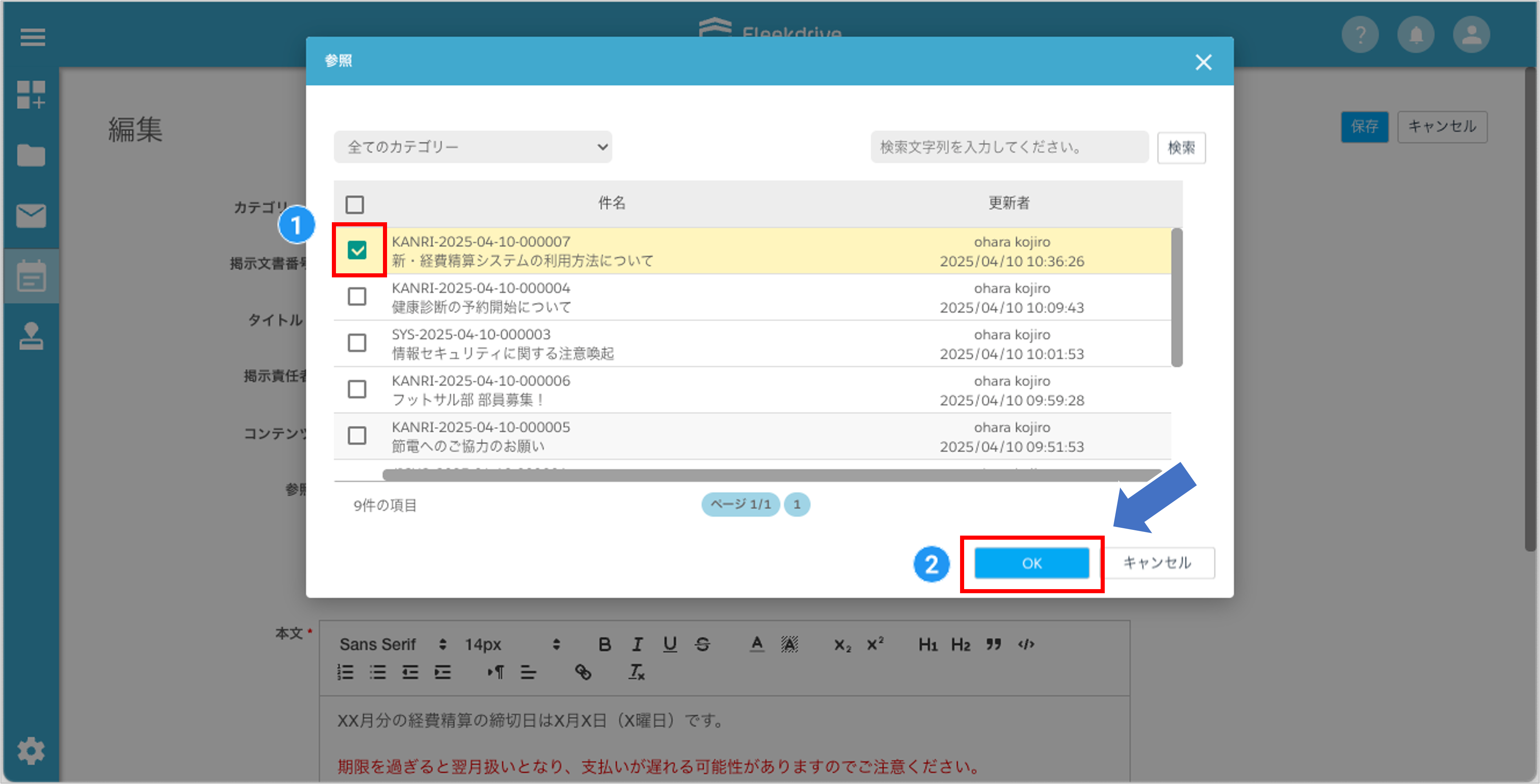Screen dimensions: 1540x784
Task: Select row KANRI-2025-04-10-000004
Action: click(752, 297)
